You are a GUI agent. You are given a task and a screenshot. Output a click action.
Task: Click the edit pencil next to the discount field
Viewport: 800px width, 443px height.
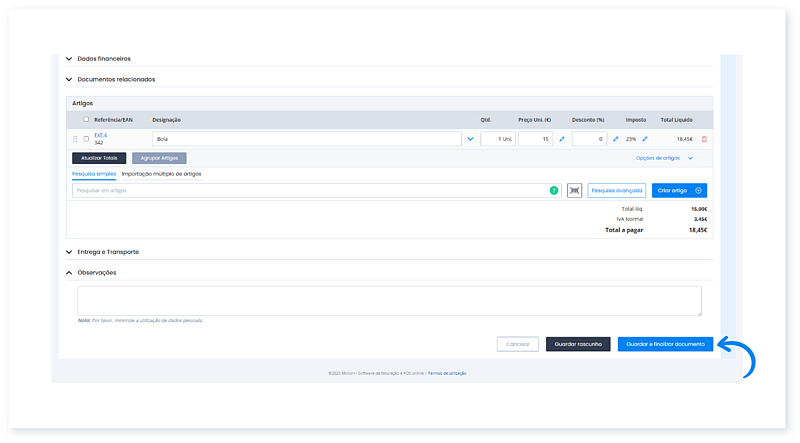click(615, 139)
